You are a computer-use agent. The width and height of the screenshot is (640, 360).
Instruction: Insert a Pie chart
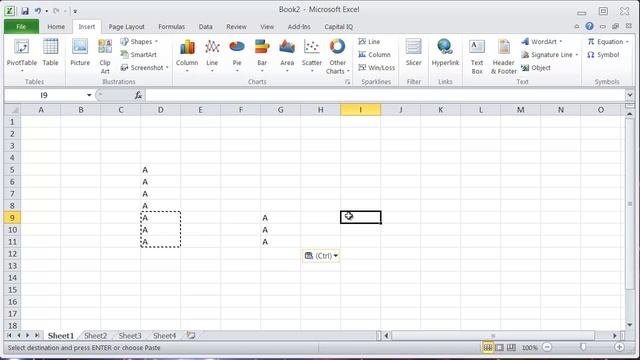click(x=237, y=56)
